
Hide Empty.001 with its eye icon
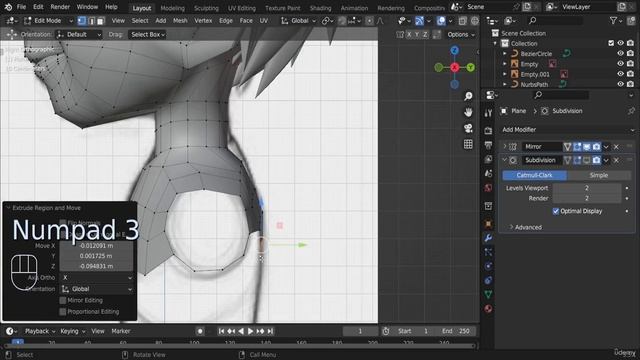point(620,74)
